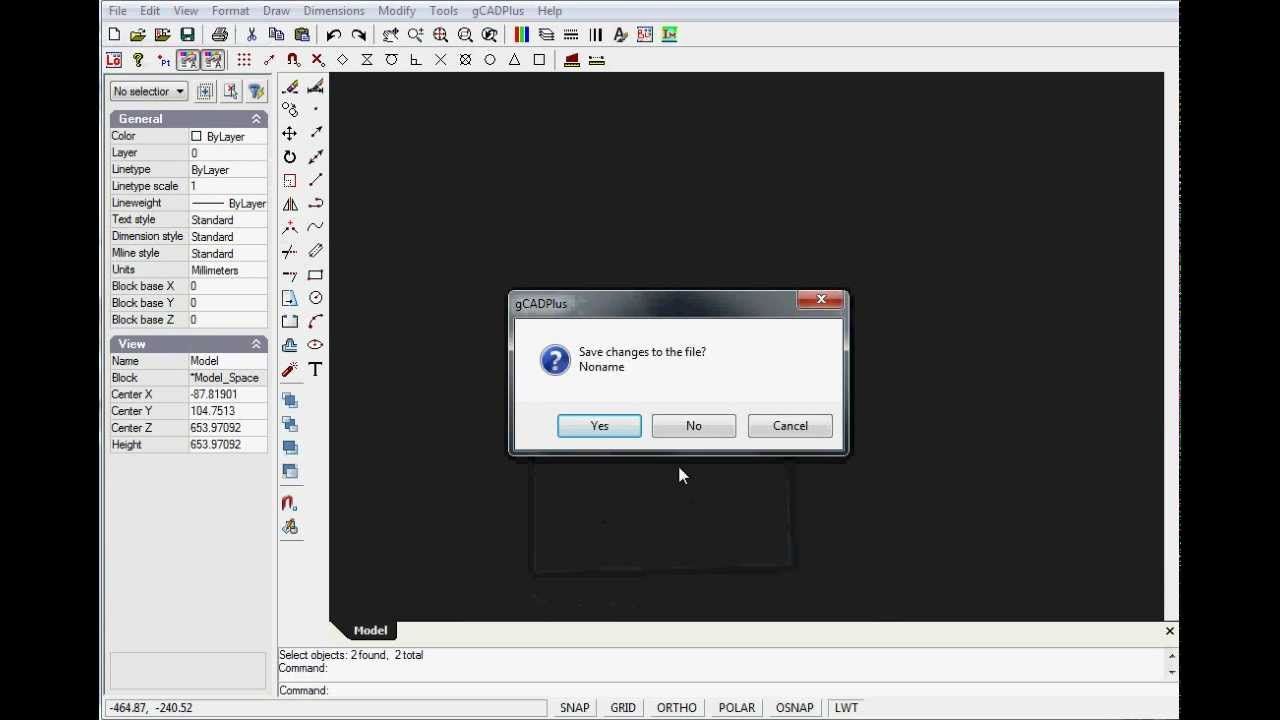
Task: Select the Rectangle draw tool
Action: pyautogui.click(x=316, y=275)
